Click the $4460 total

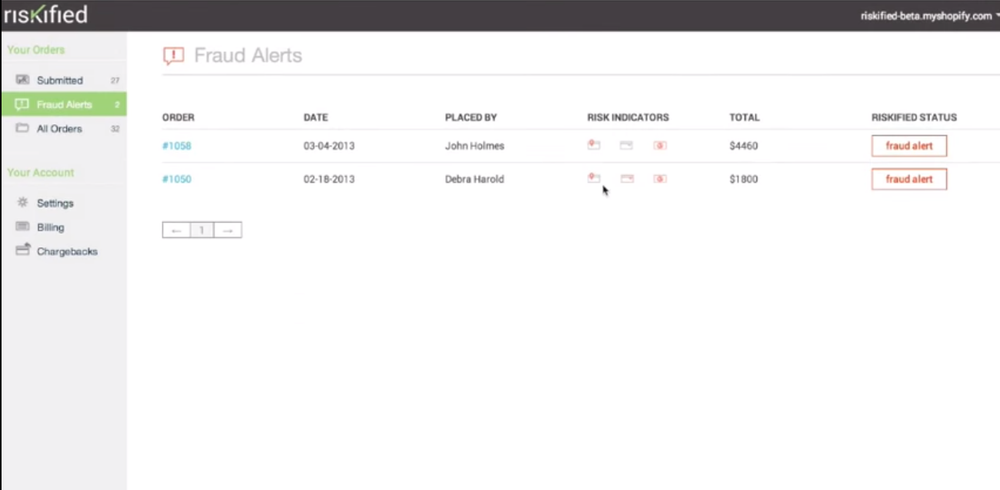pos(744,145)
